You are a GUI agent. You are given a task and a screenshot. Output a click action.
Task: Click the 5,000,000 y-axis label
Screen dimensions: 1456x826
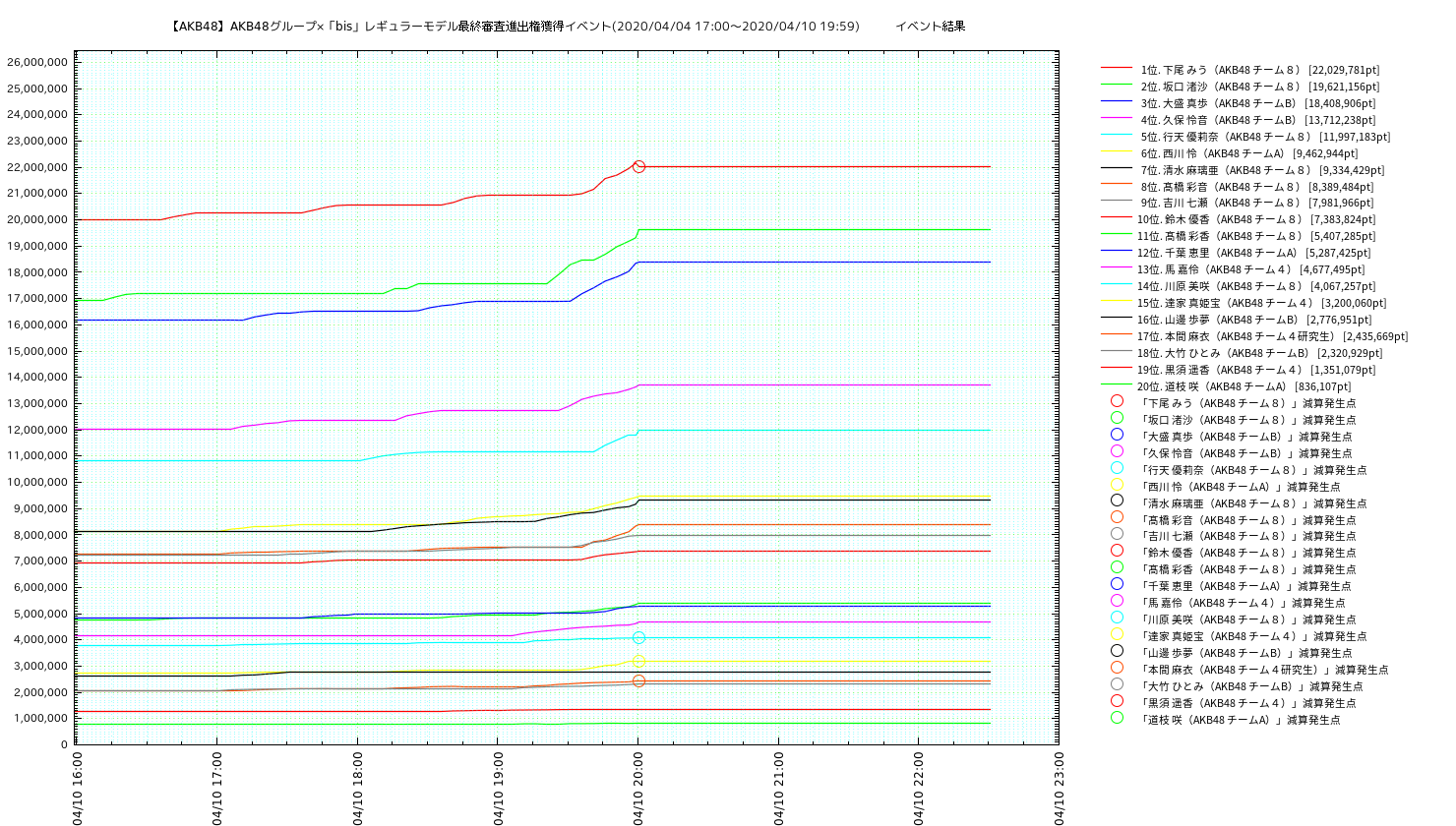pyautogui.click(x=40, y=614)
